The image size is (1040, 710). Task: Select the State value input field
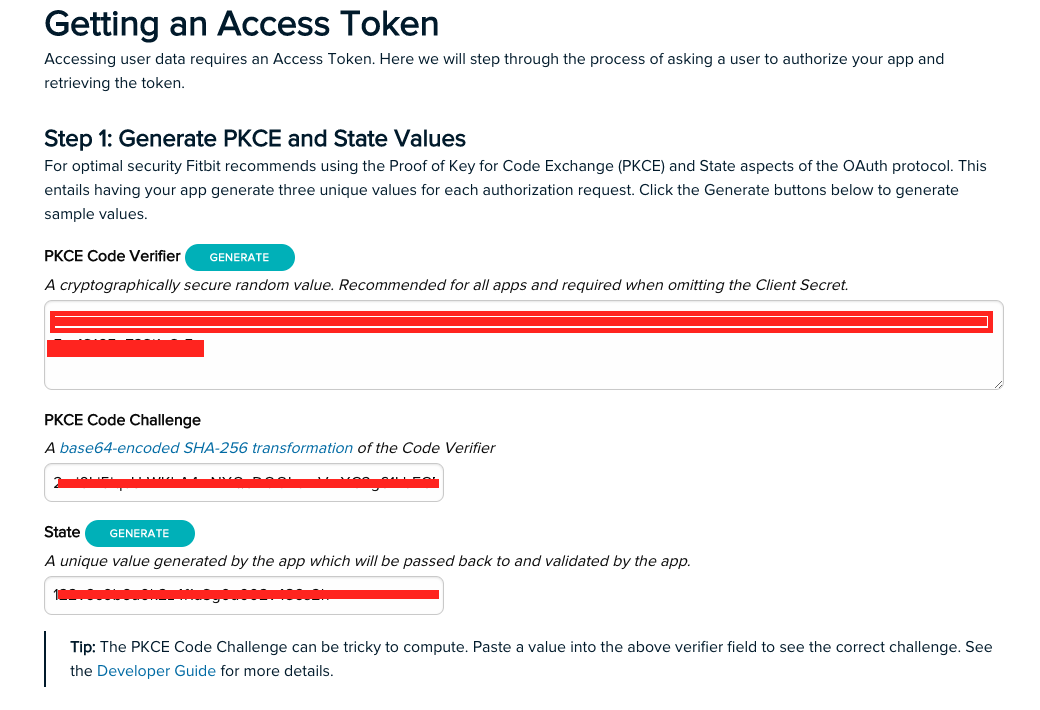tap(244, 595)
